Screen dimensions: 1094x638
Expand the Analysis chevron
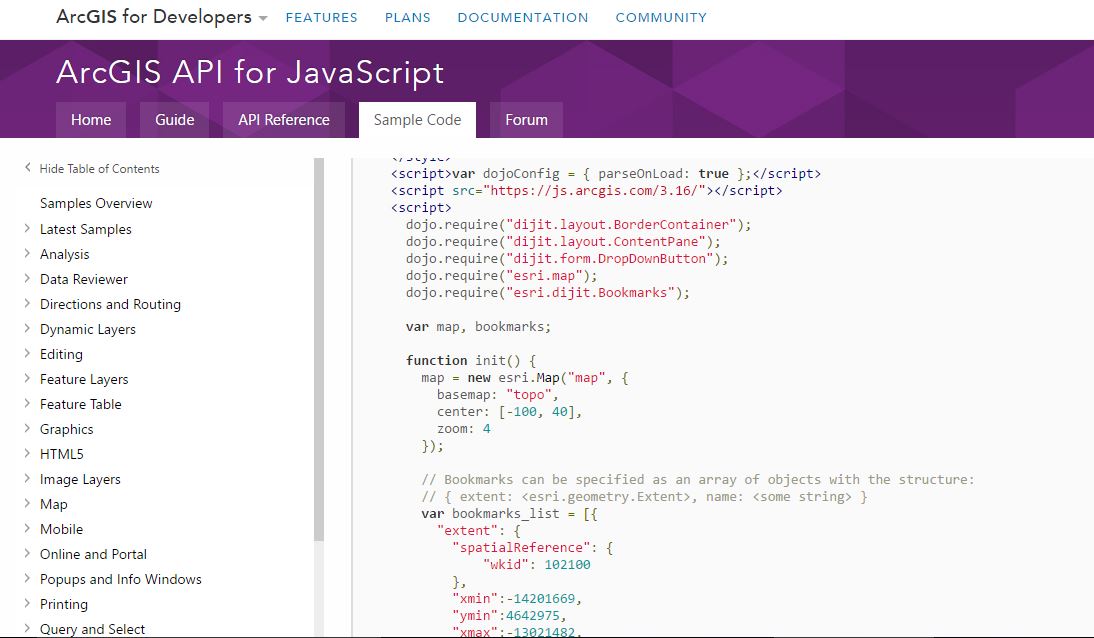pos(27,253)
